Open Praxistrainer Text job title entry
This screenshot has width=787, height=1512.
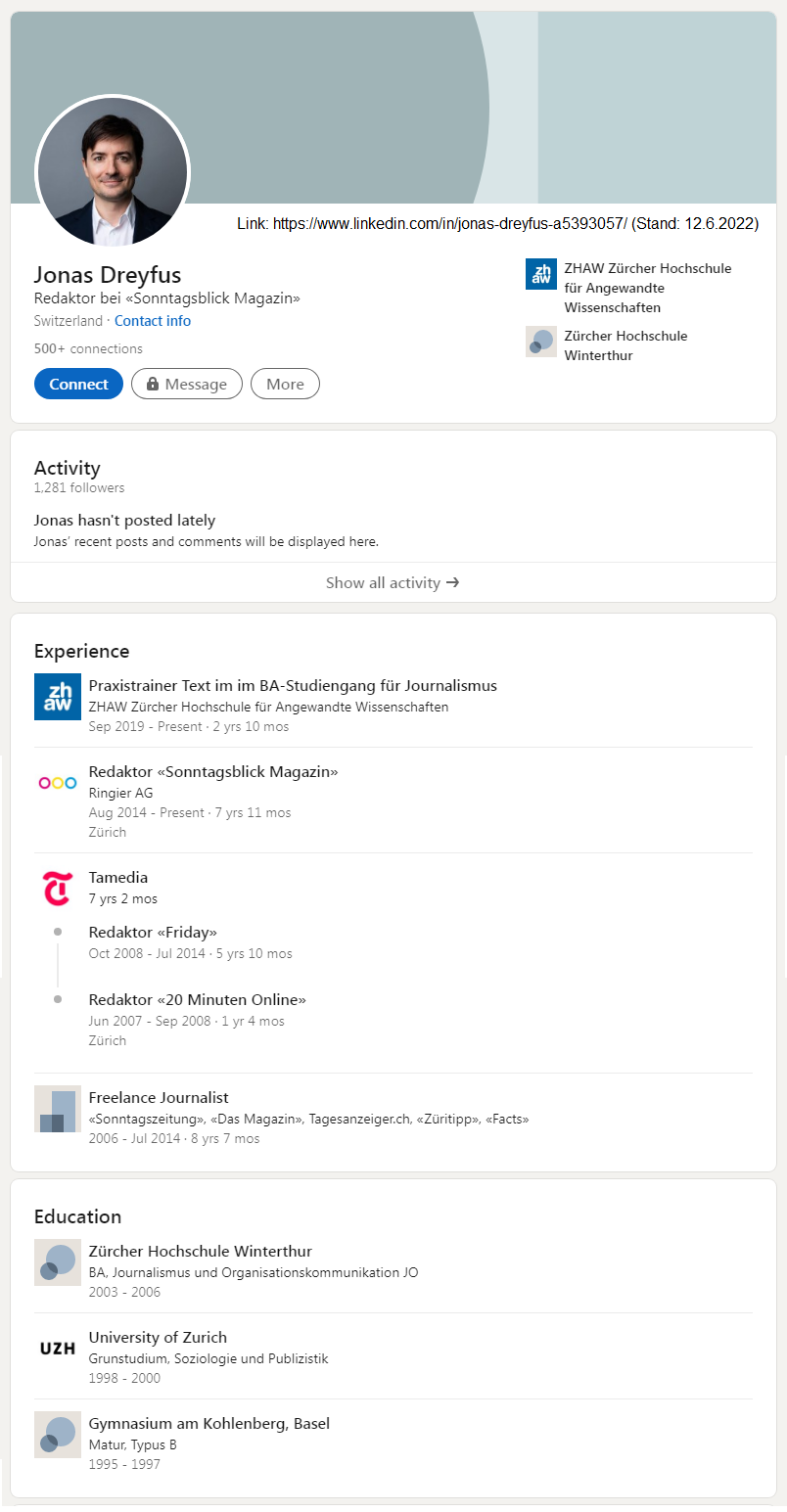(293, 686)
